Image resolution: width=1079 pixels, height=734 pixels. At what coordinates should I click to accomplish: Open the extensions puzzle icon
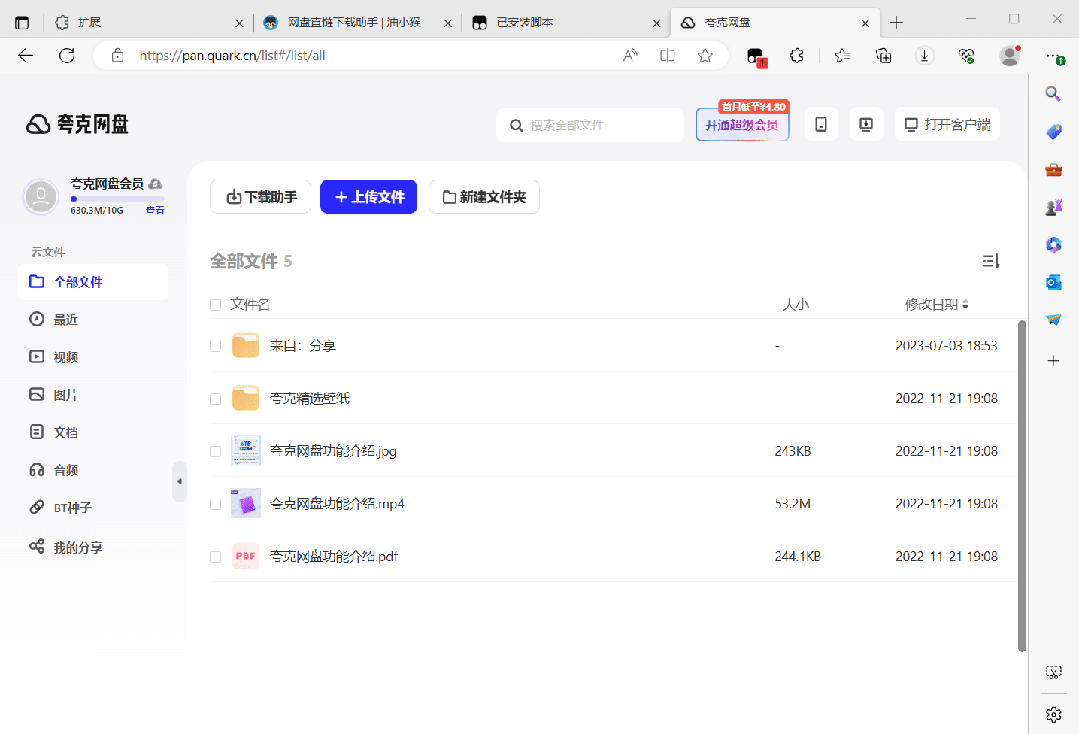click(x=796, y=56)
